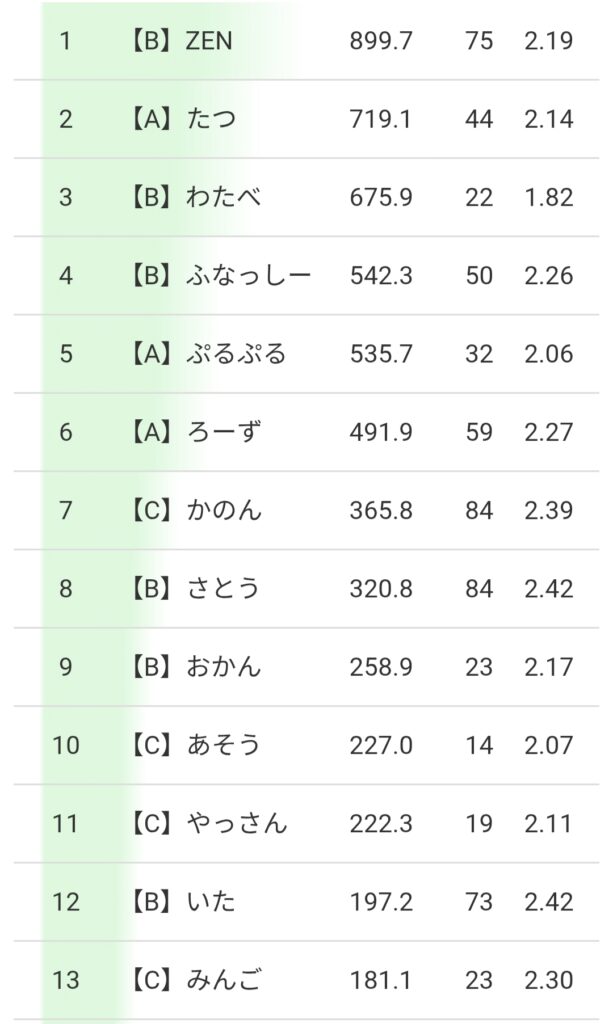Click the score 899.7

381,42
